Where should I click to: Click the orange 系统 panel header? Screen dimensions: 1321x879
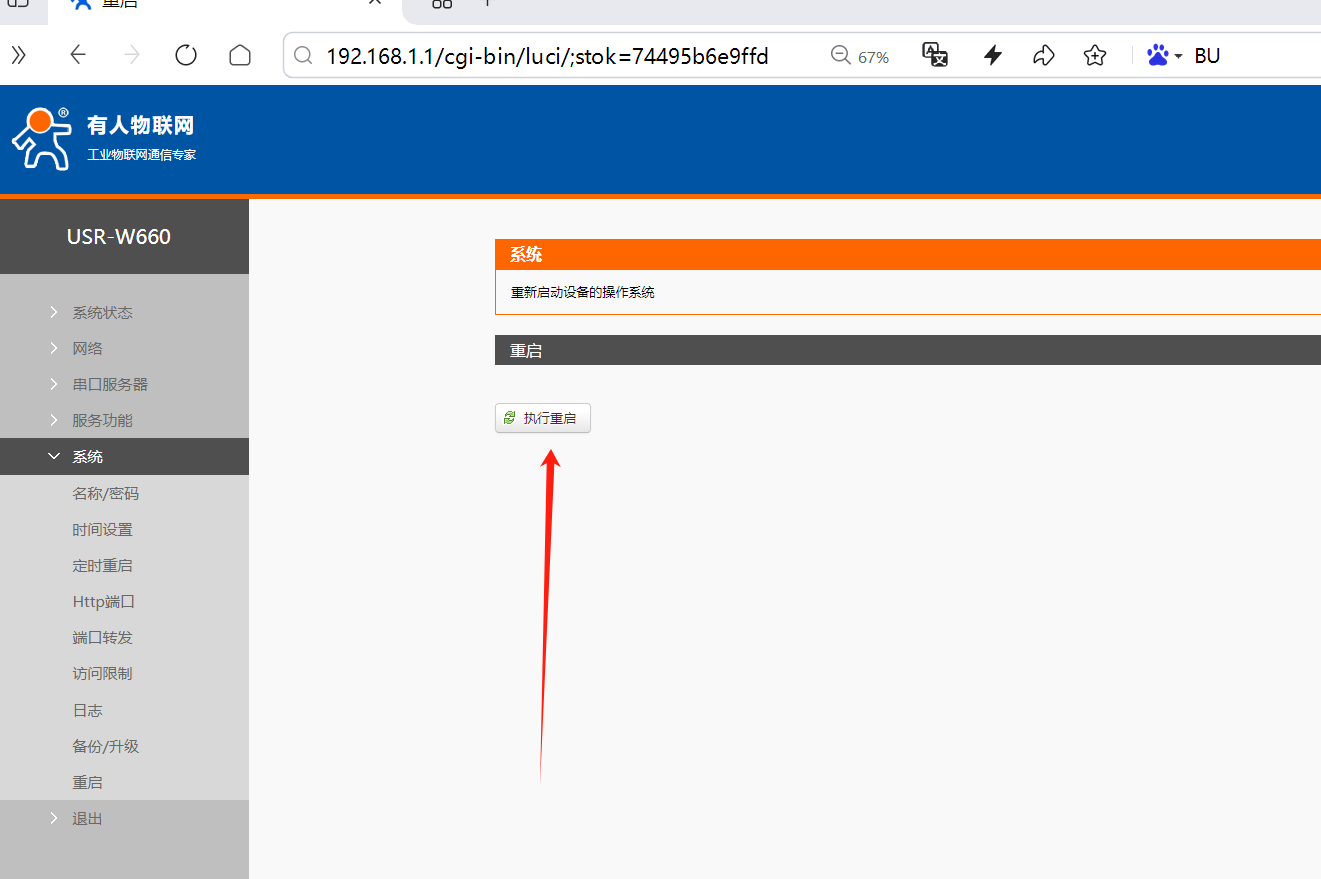pos(908,255)
